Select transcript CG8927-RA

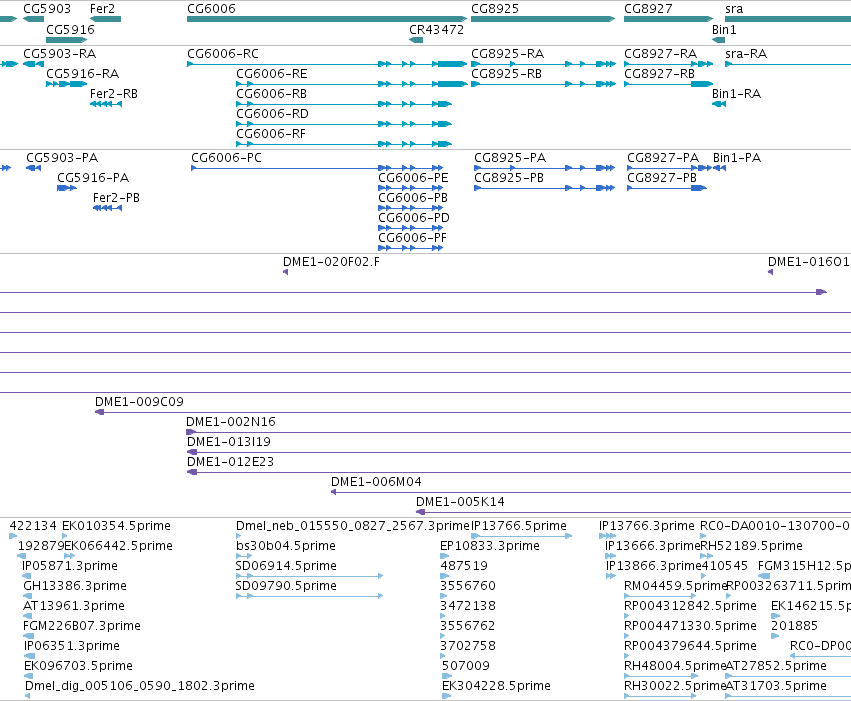click(x=660, y=54)
